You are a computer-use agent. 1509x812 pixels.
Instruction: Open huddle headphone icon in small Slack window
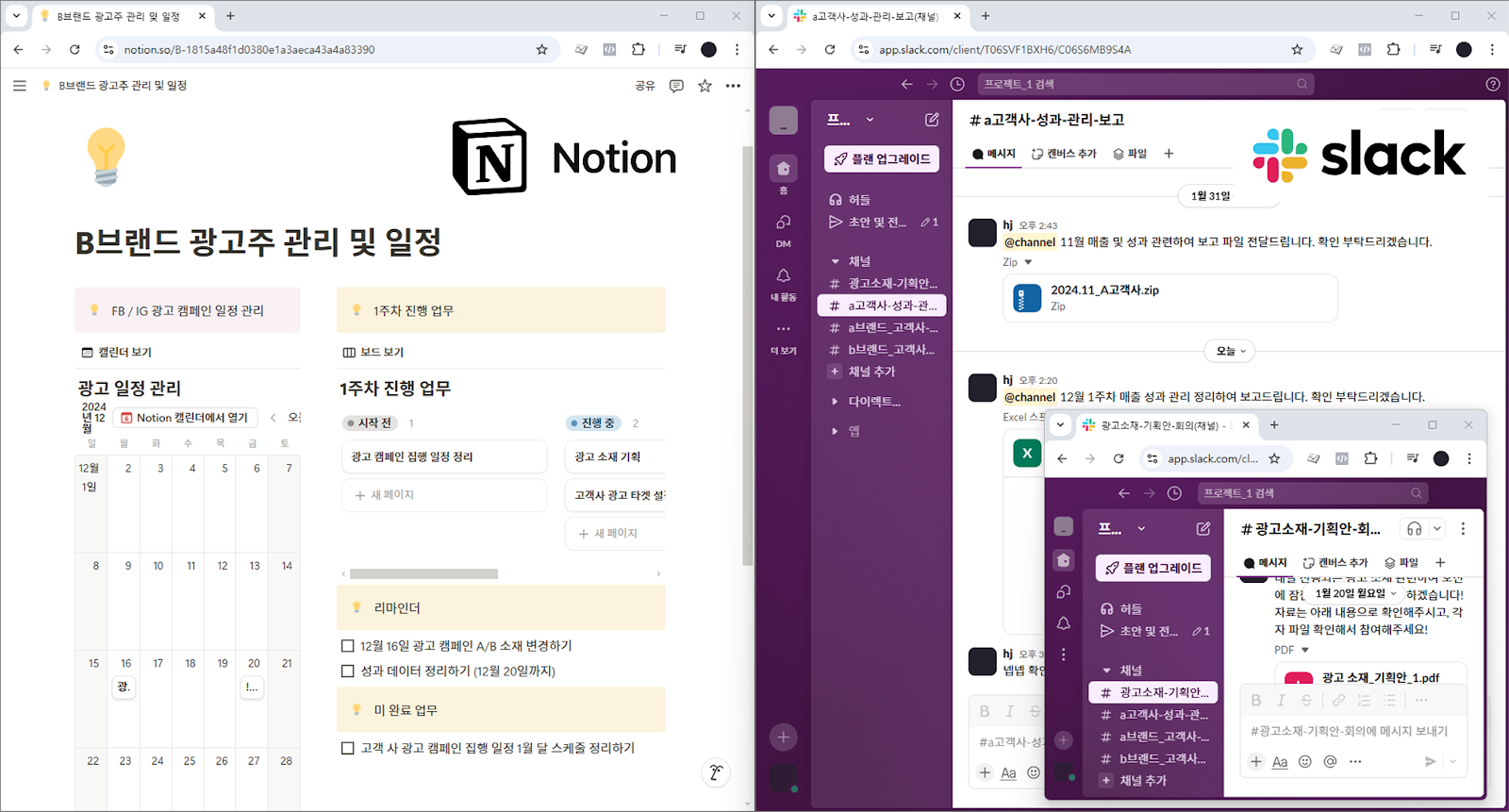pyautogui.click(x=1414, y=529)
